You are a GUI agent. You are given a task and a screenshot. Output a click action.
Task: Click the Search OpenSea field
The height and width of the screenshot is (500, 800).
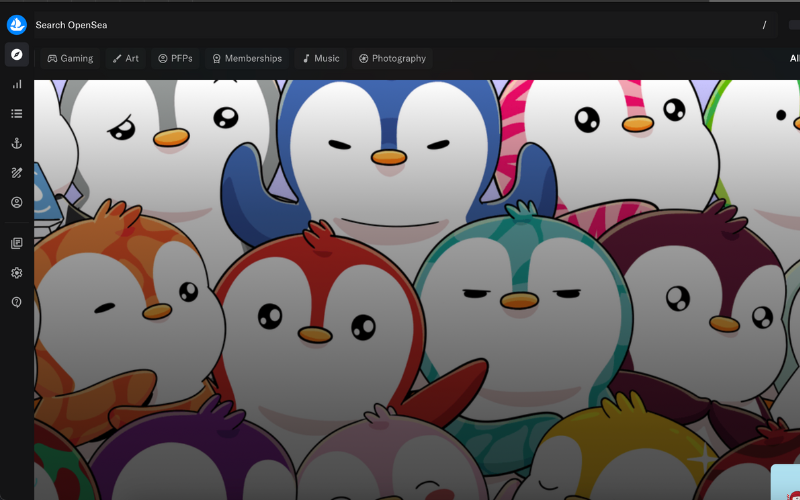405,25
